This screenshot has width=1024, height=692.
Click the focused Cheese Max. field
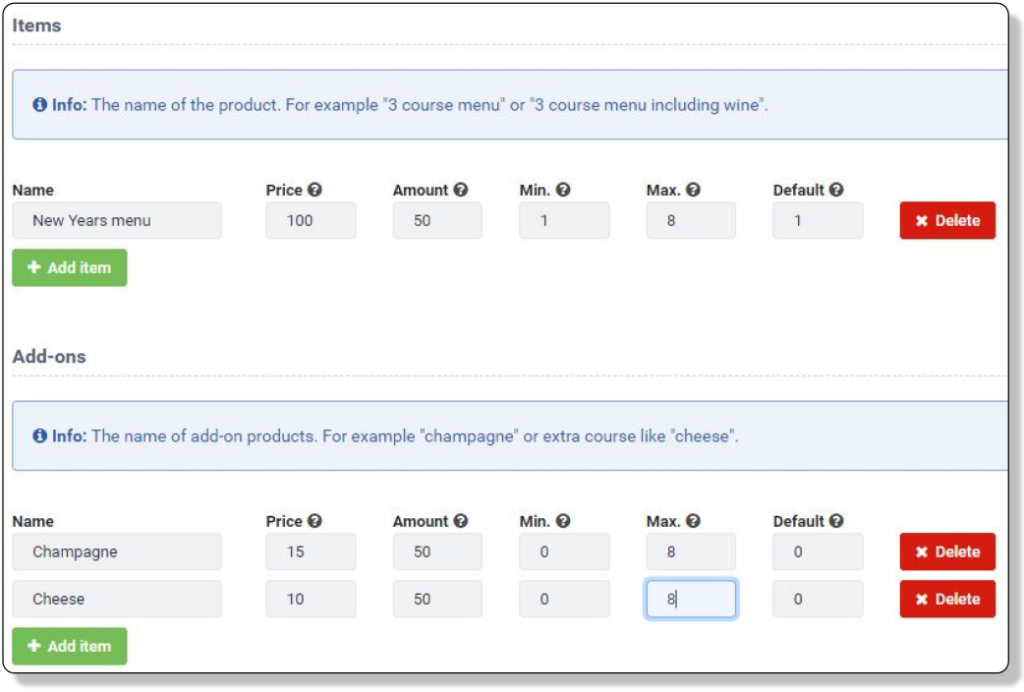pyautogui.click(x=691, y=599)
